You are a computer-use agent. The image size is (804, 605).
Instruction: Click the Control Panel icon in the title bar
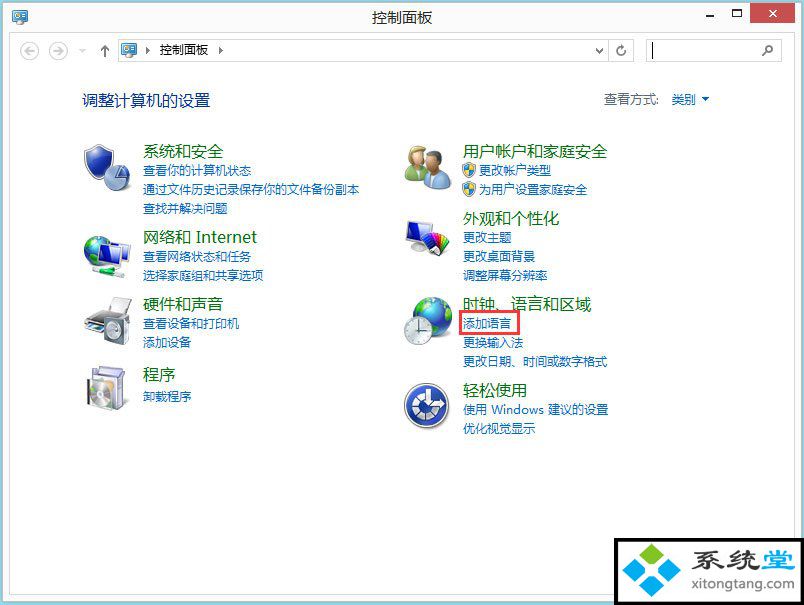(19, 17)
